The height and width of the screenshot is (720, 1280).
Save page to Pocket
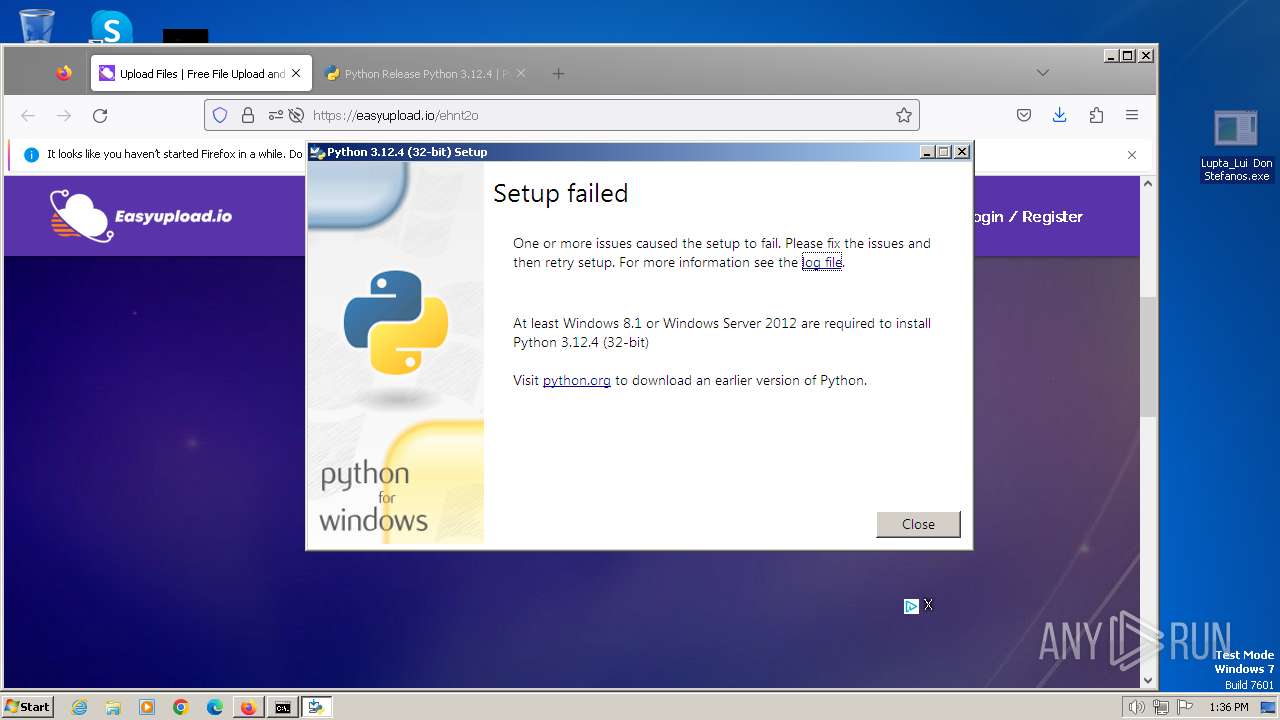[x=1024, y=115]
